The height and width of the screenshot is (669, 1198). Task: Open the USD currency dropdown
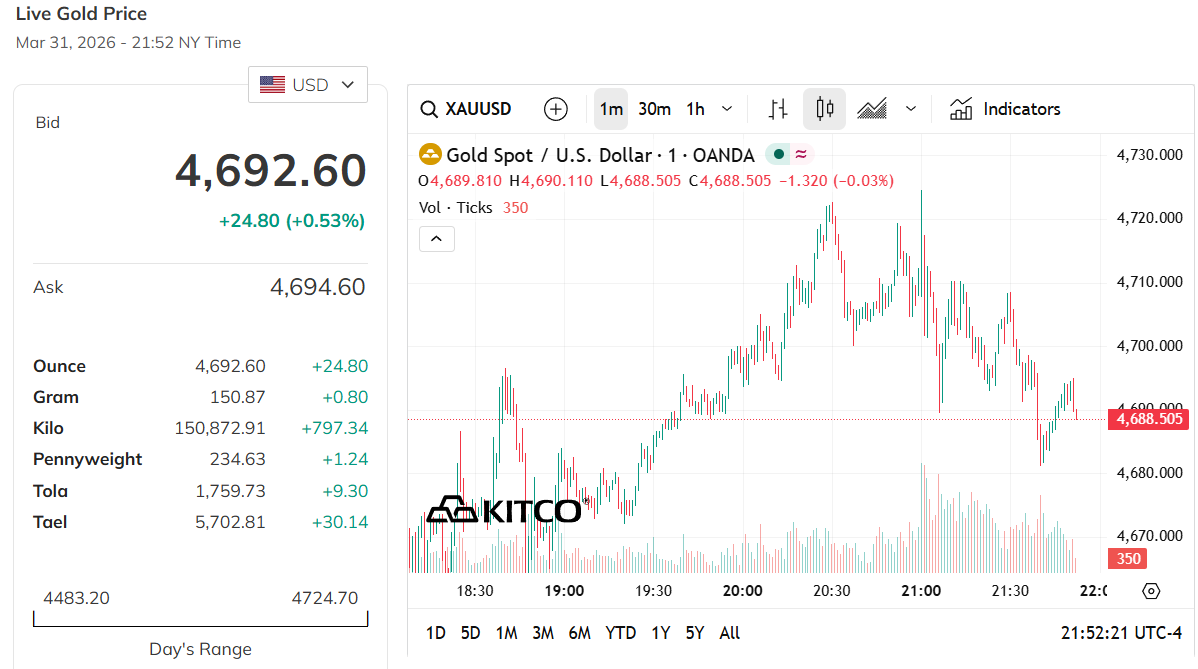(308, 85)
